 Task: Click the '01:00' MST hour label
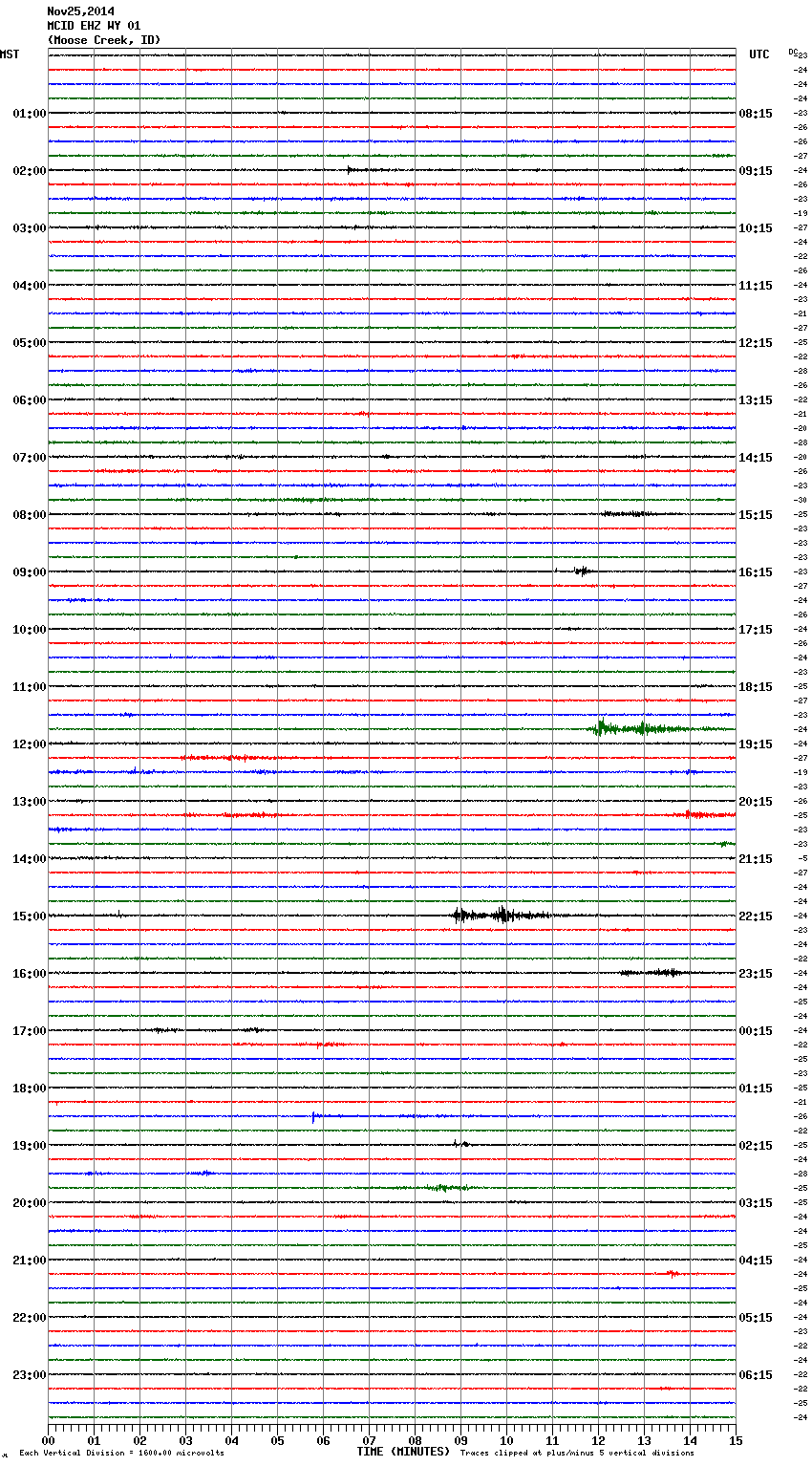click(x=30, y=114)
